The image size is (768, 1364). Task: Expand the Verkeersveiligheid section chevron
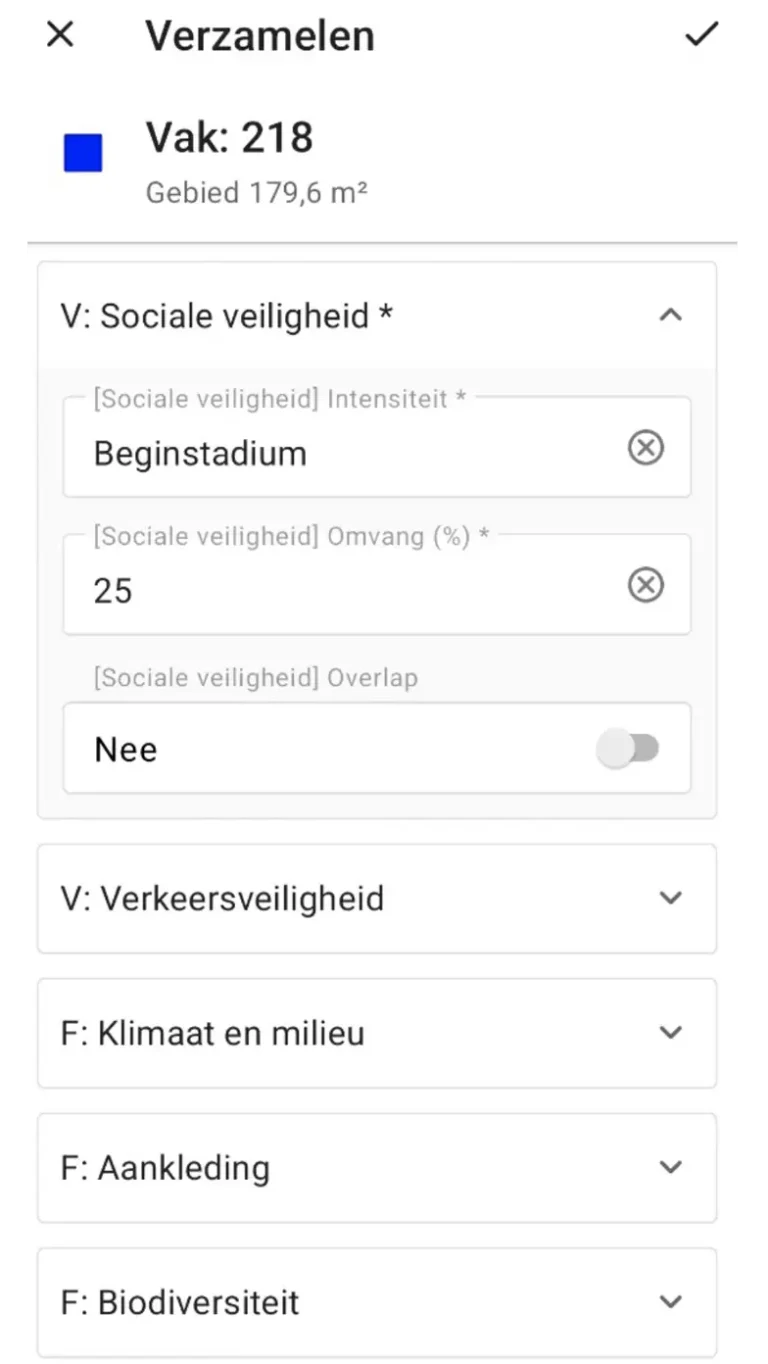(x=670, y=898)
